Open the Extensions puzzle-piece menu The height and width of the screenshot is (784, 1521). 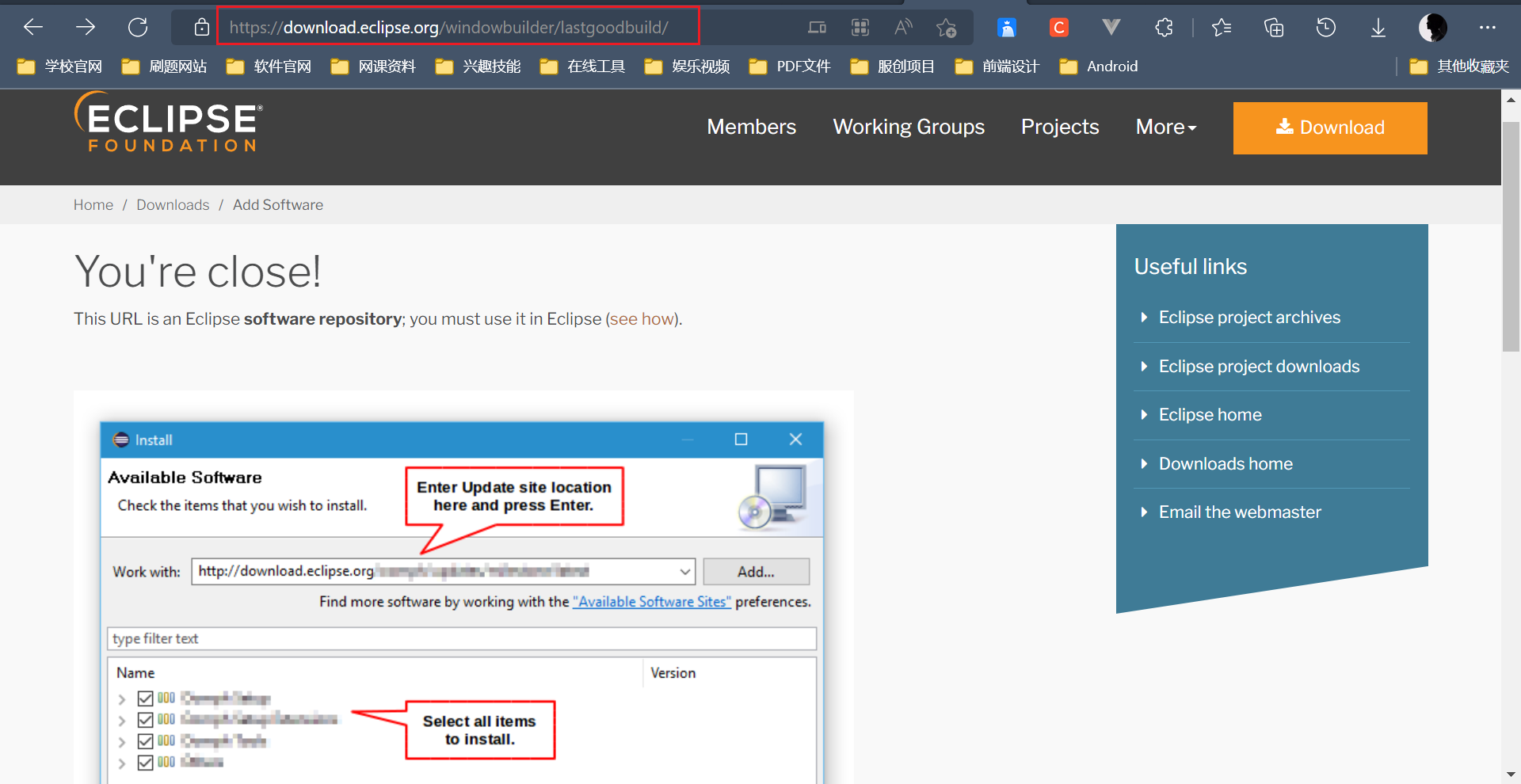click(x=1164, y=28)
